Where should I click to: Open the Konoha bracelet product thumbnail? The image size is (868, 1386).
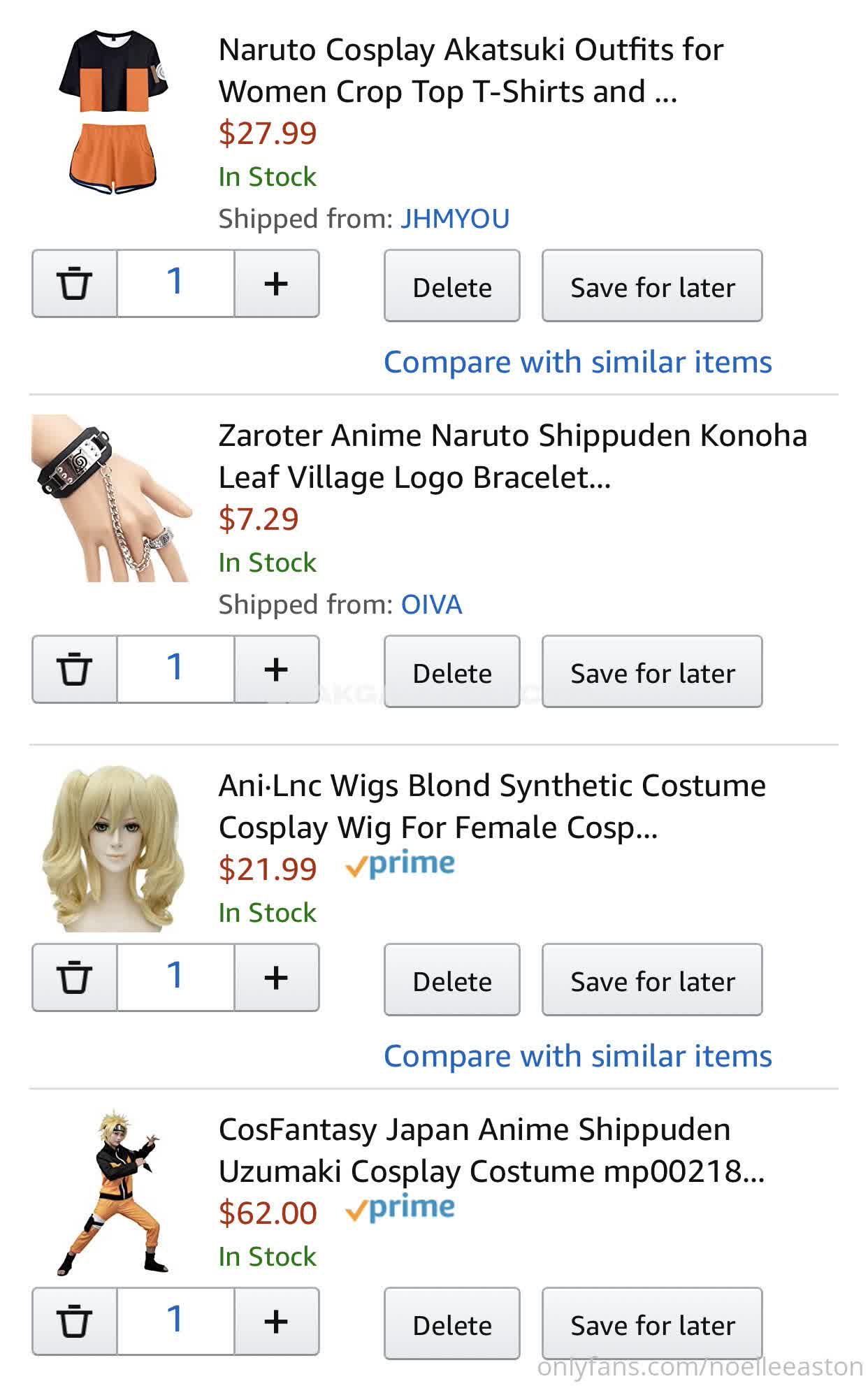tap(112, 498)
